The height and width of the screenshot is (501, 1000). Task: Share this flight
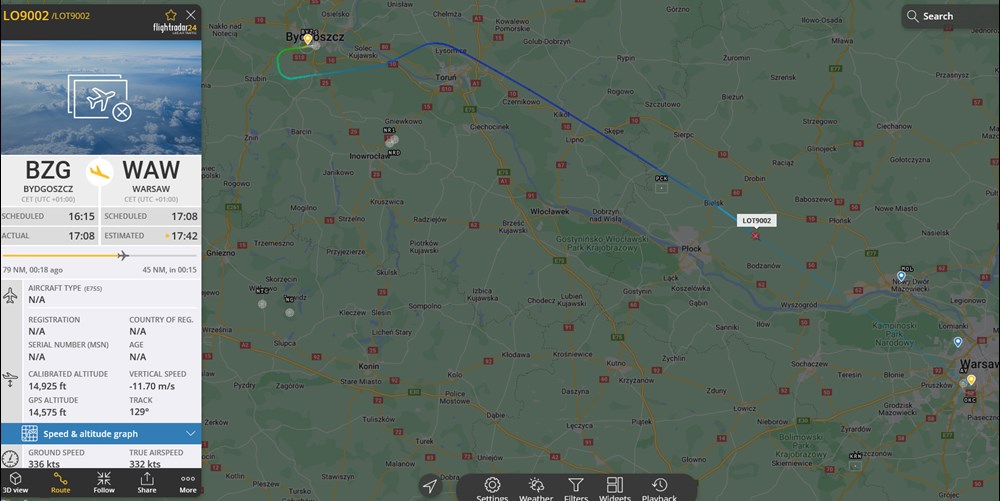click(x=147, y=483)
